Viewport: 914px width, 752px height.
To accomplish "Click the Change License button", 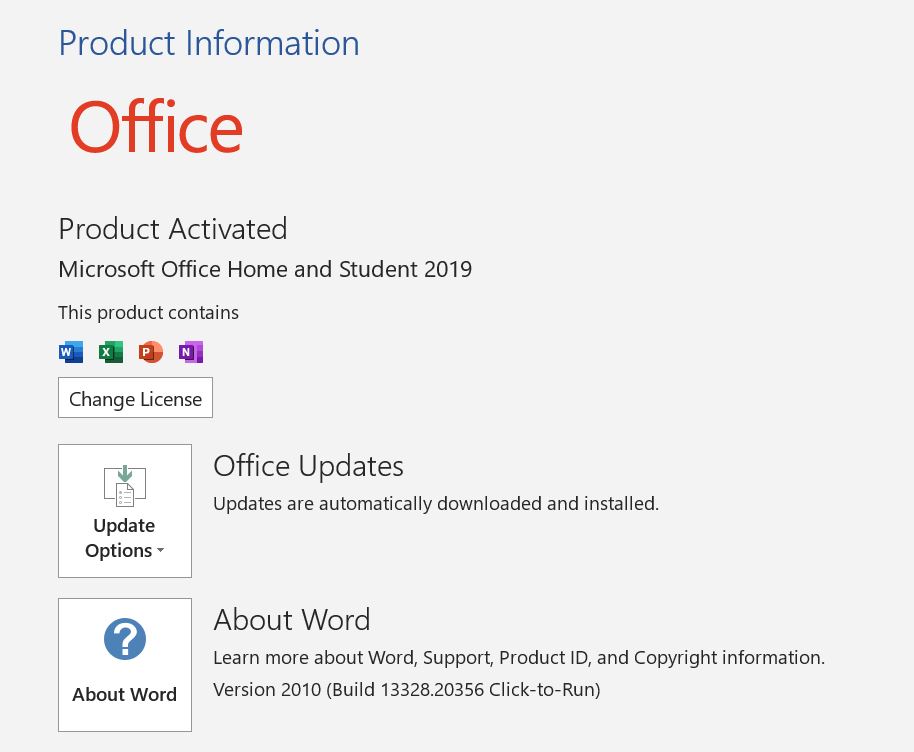I will [x=135, y=398].
